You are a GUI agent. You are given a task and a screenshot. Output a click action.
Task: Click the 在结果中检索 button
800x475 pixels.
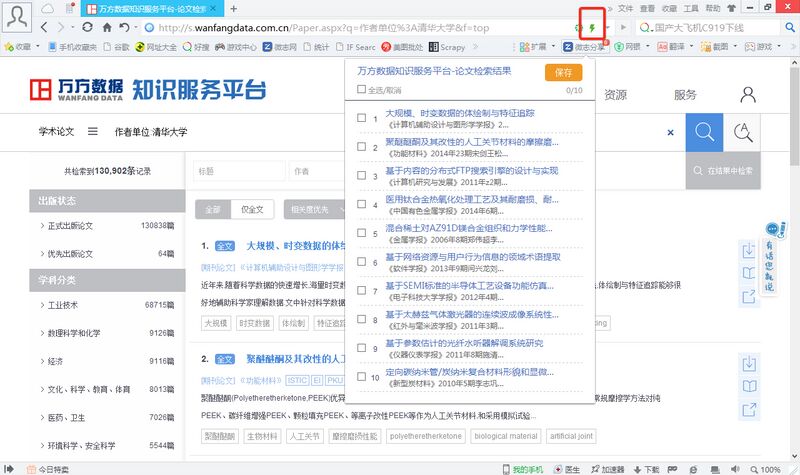point(723,171)
